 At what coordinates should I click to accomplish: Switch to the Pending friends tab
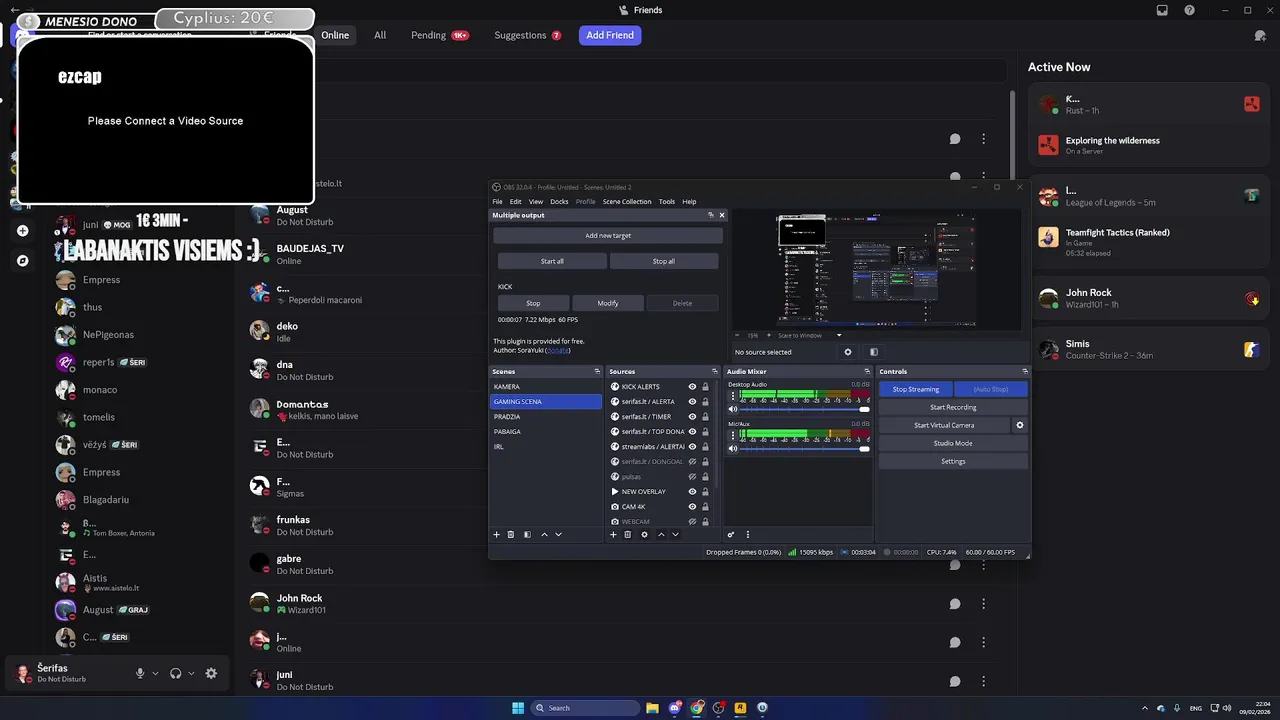(440, 35)
